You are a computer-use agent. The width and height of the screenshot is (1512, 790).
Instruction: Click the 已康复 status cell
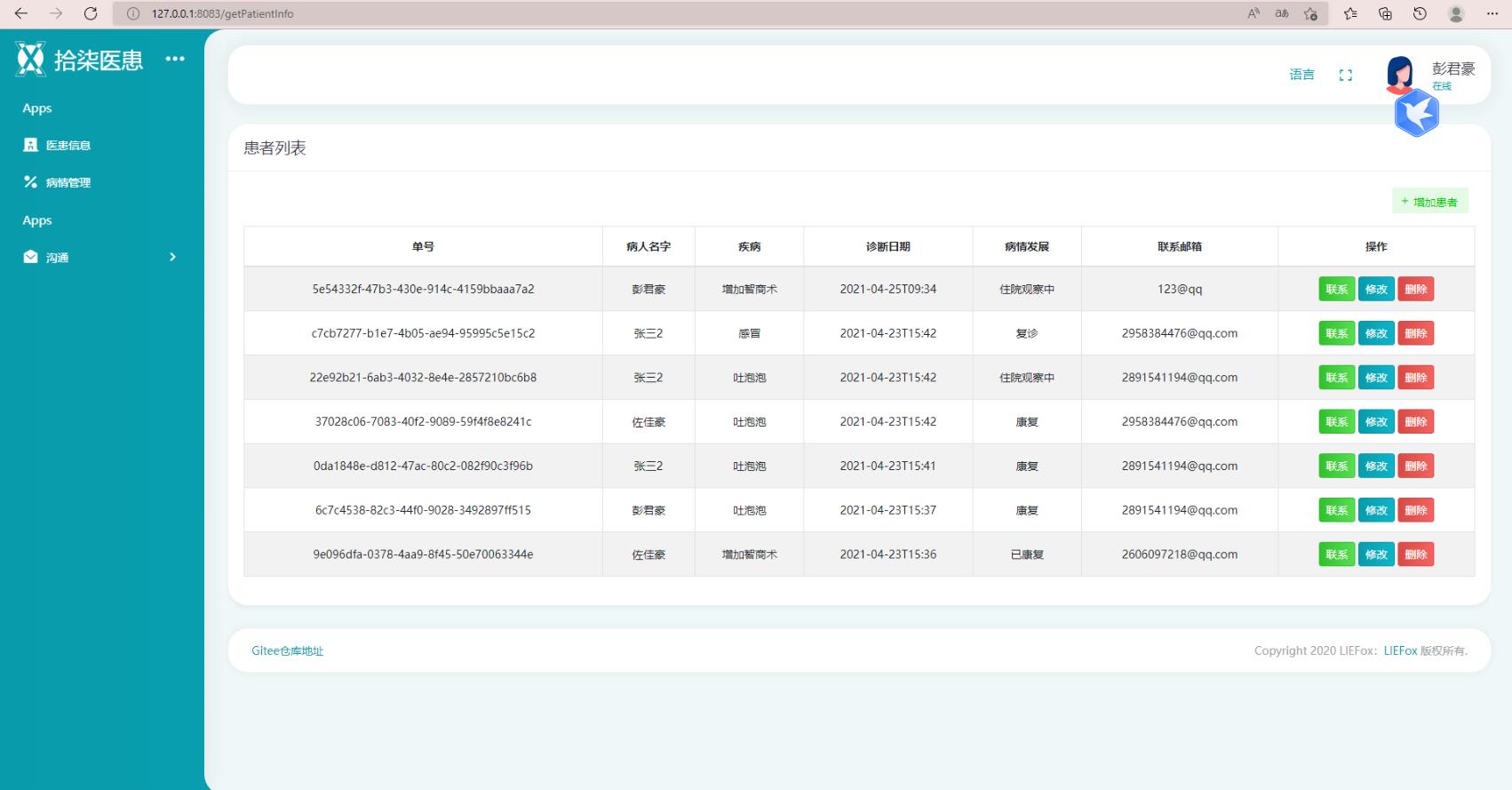[x=1027, y=555]
